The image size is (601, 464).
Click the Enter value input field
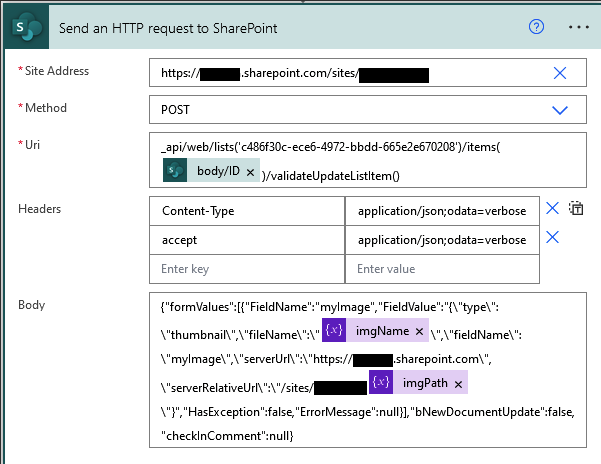tap(442, 269)
